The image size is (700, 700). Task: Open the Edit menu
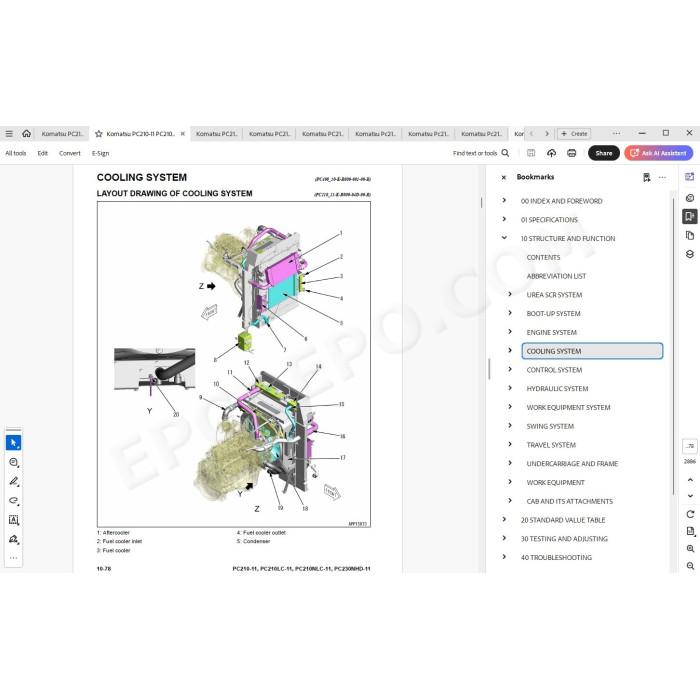click(x=42, y=153)
